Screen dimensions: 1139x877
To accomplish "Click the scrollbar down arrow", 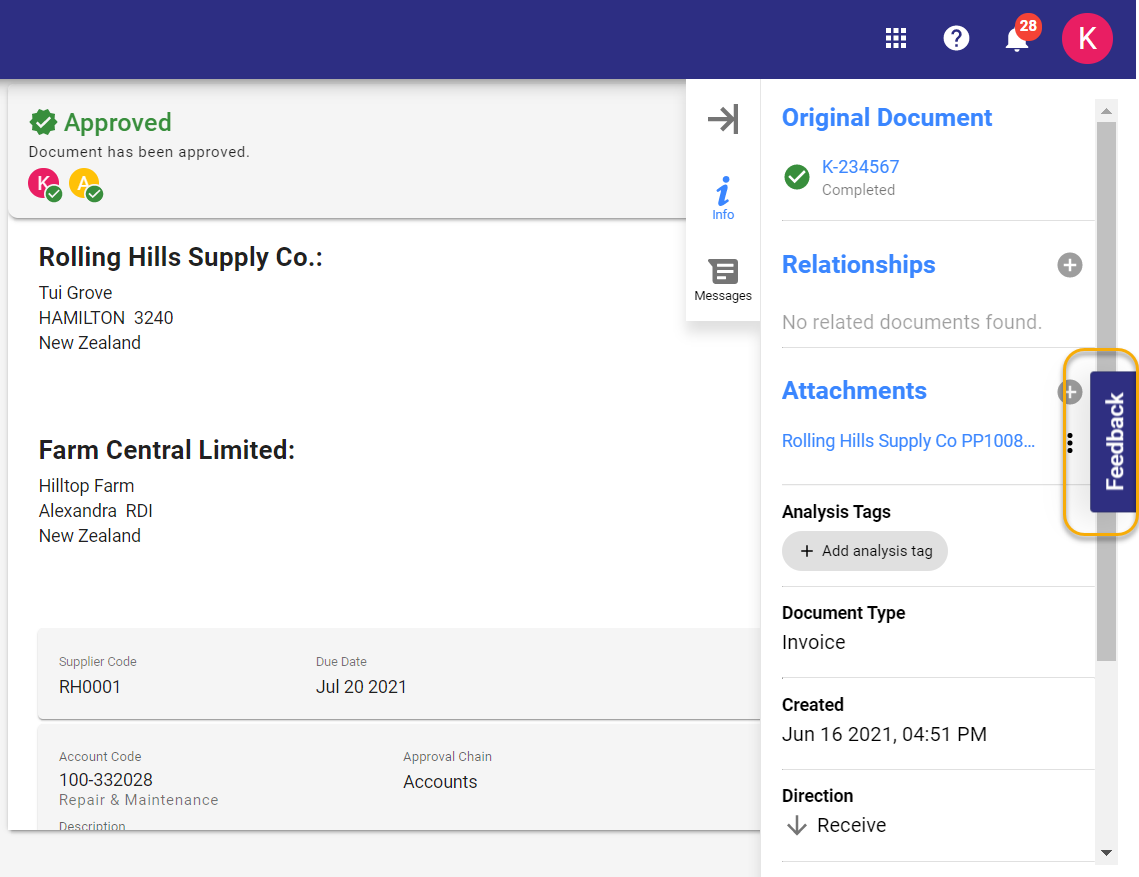I will [x=1106, y=853].
